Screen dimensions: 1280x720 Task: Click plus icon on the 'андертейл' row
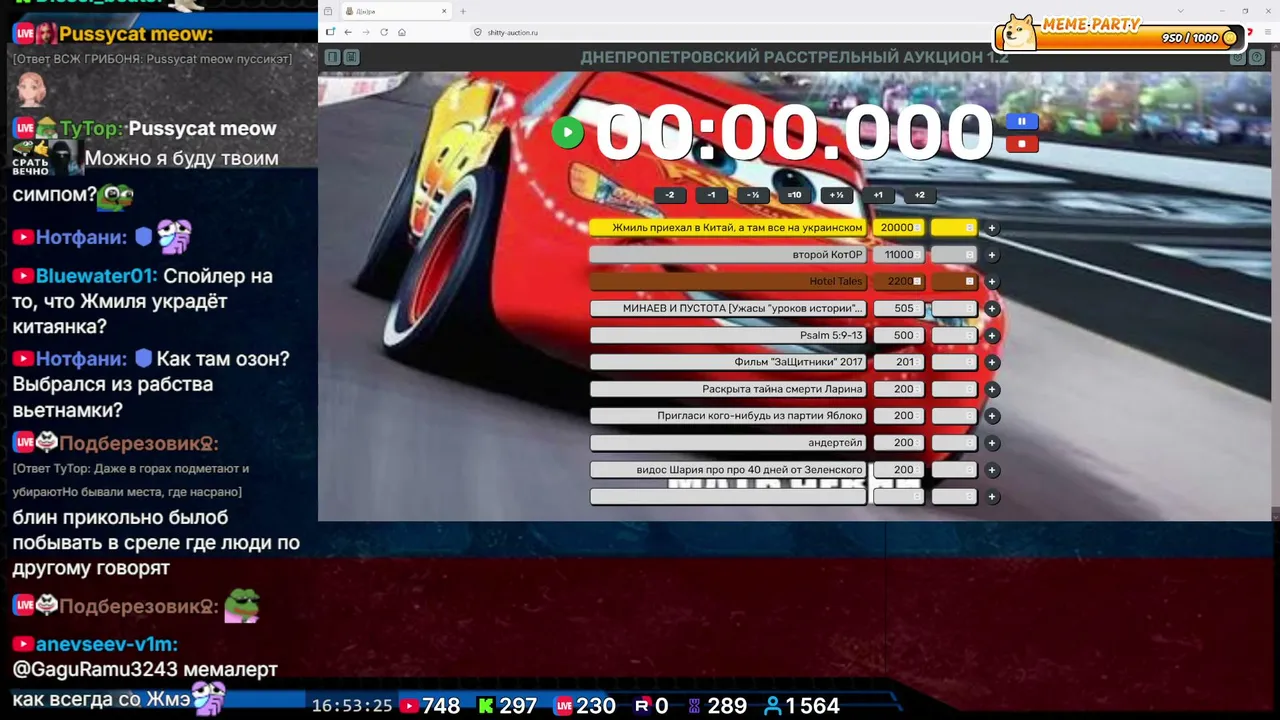[x=992, y=443]
